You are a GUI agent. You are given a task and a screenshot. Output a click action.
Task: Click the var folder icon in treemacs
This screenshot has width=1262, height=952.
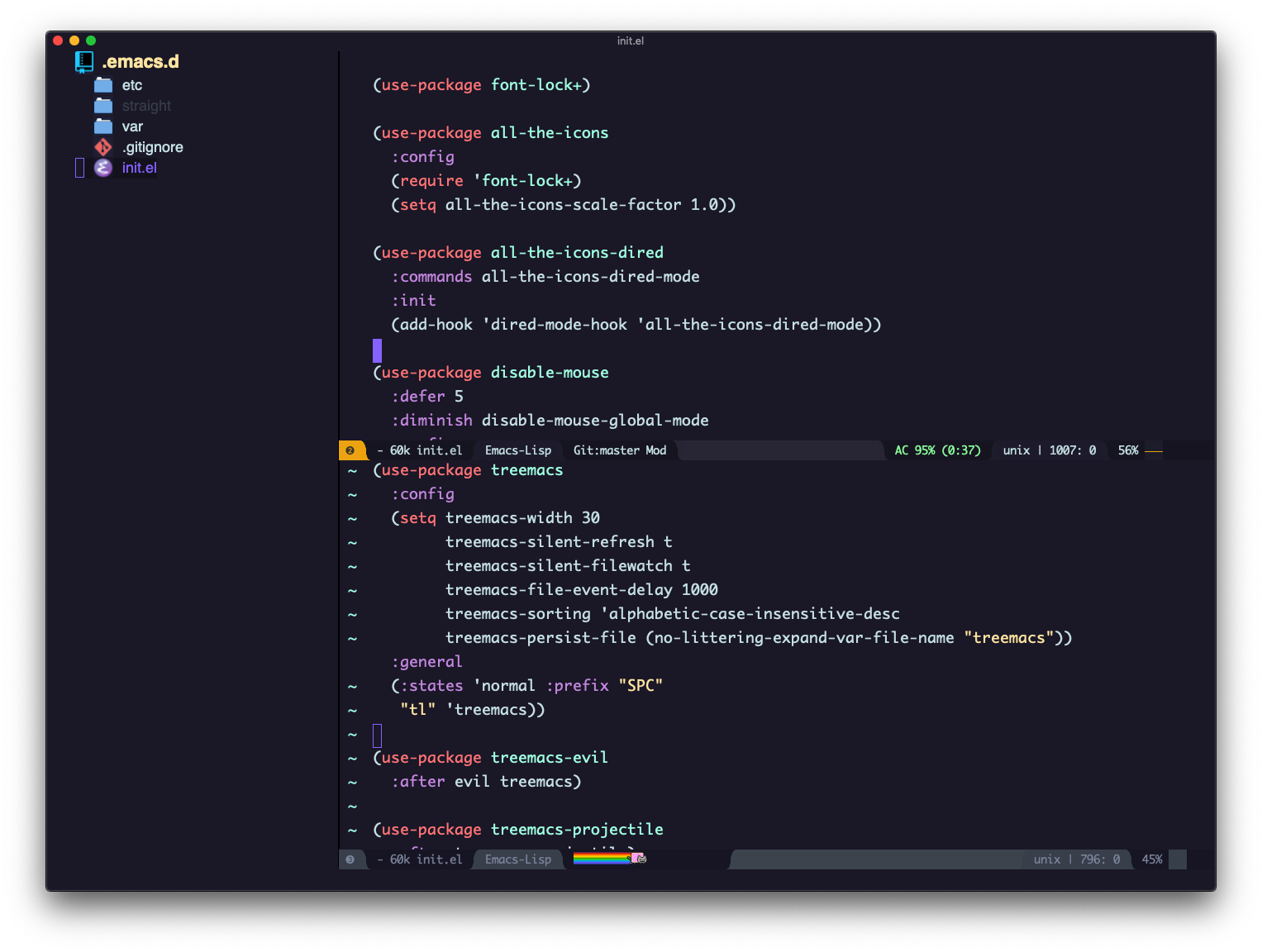(103, 126)
